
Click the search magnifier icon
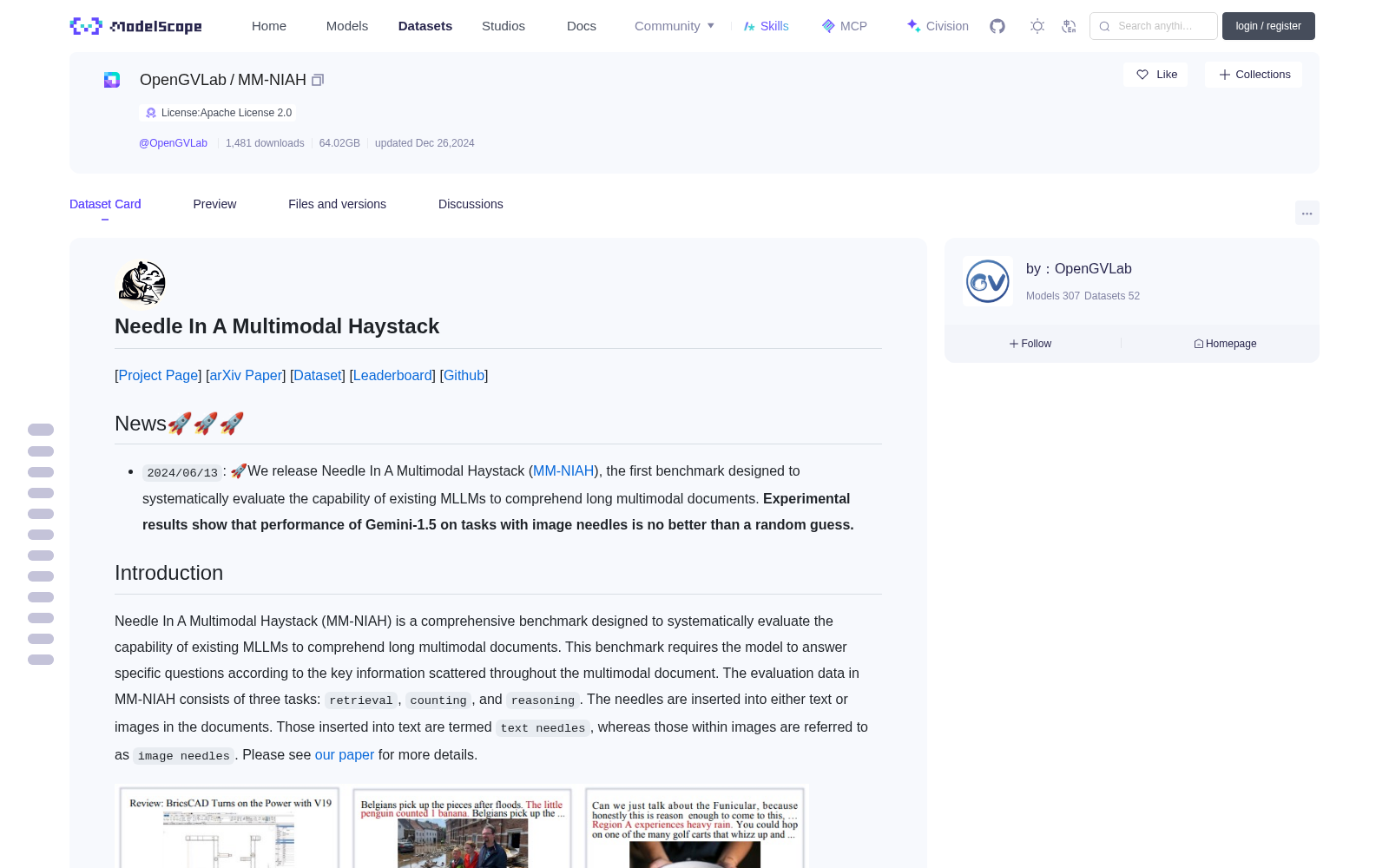click(x=1105, y=26)
